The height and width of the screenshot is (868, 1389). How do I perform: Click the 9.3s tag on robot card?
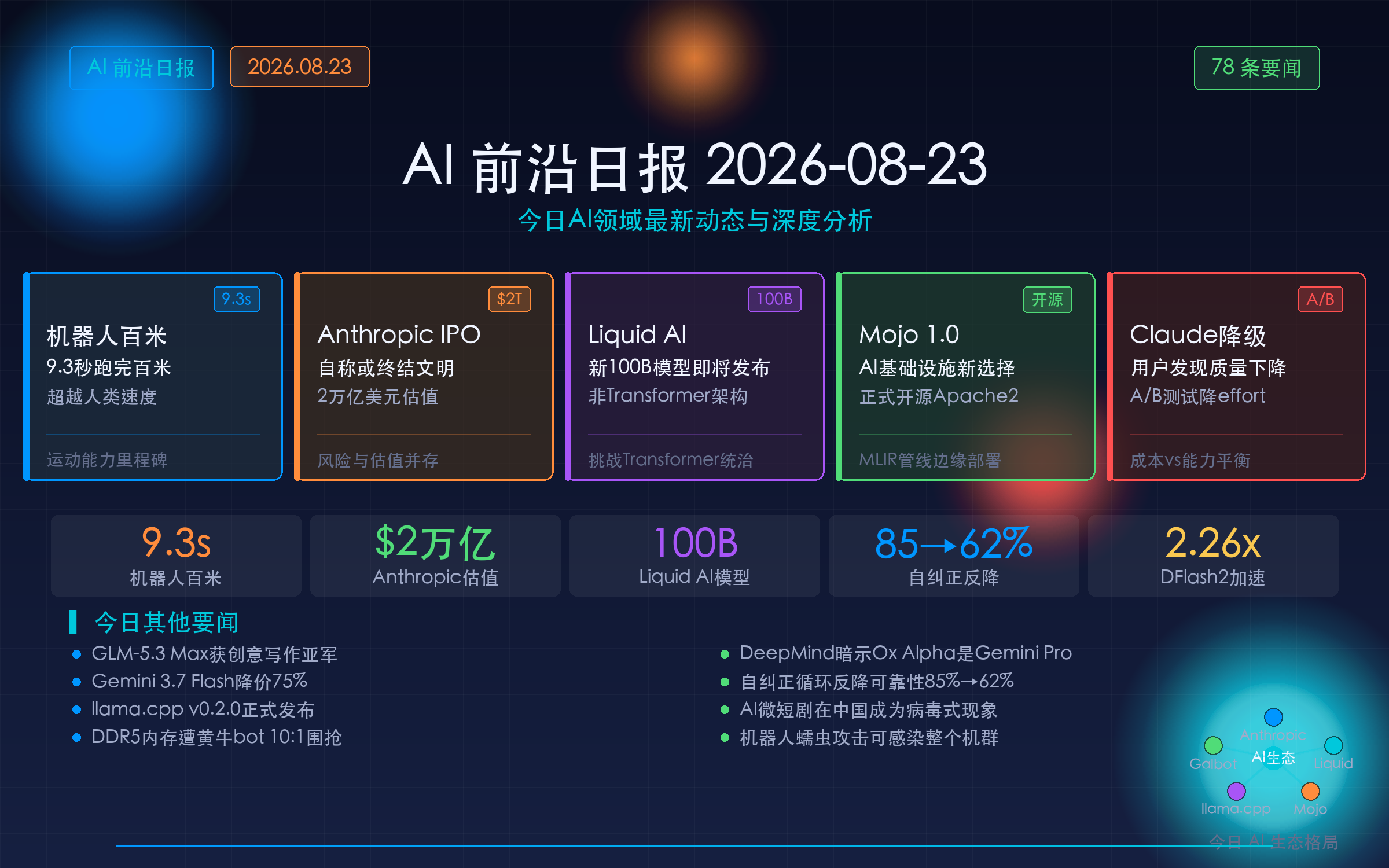click(237, 299)
